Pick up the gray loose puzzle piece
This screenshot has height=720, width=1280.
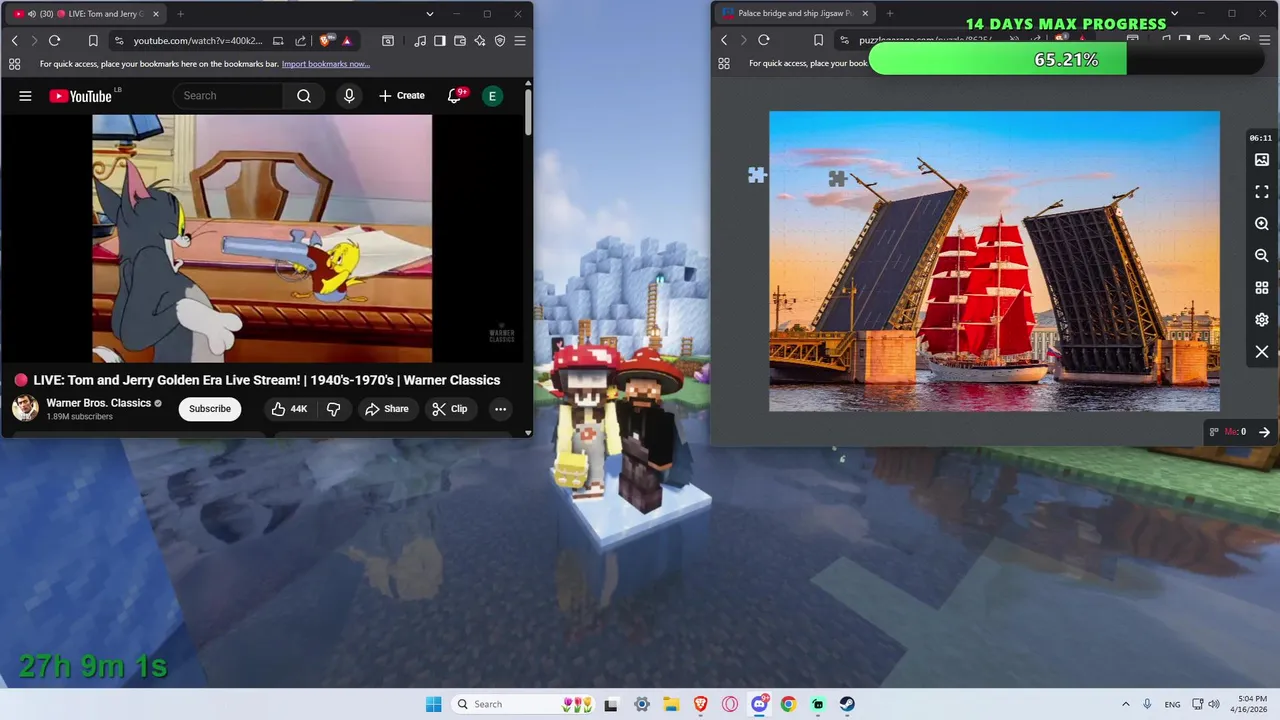click(837, 178)
